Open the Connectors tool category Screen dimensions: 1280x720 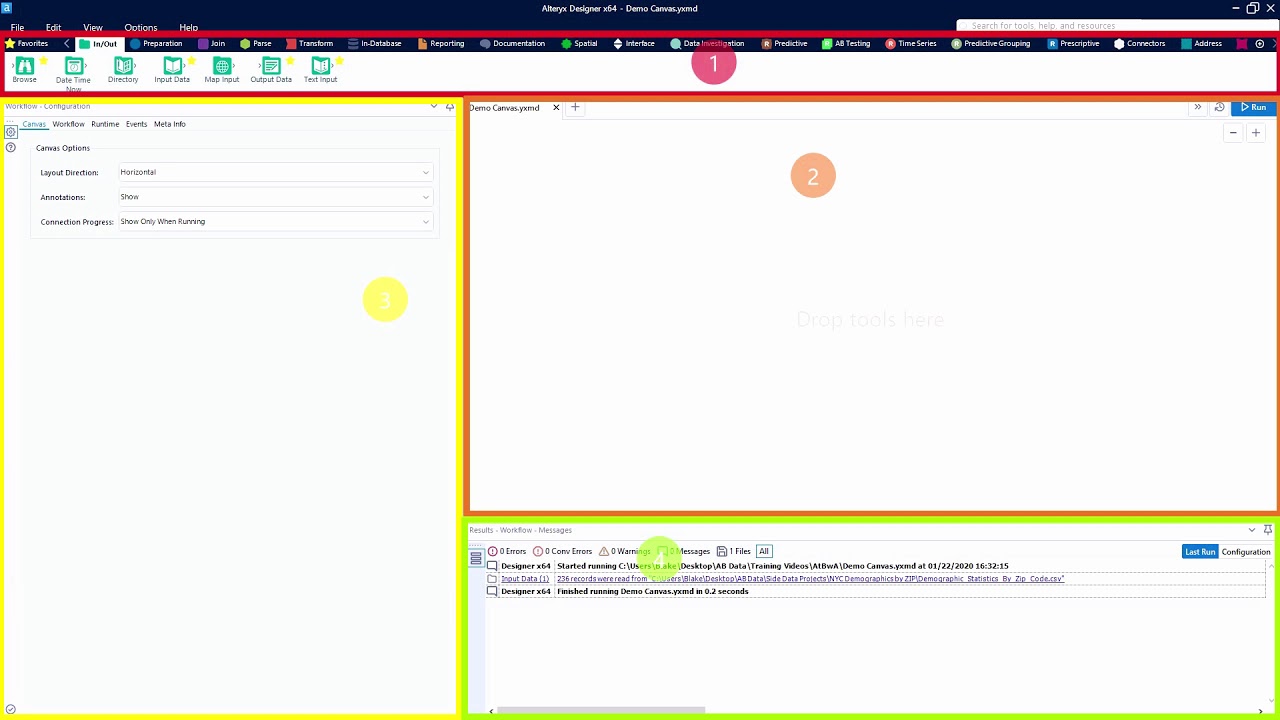(1140, 43)
